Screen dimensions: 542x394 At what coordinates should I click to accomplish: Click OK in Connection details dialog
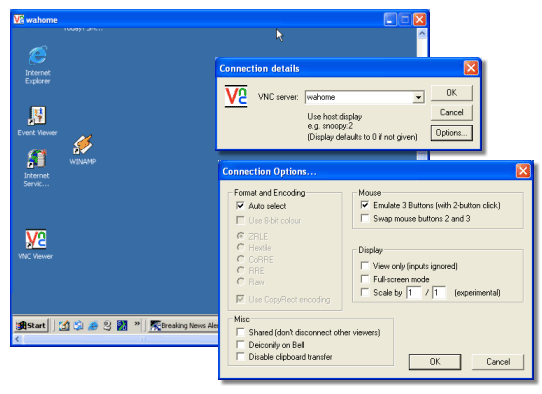451,93
